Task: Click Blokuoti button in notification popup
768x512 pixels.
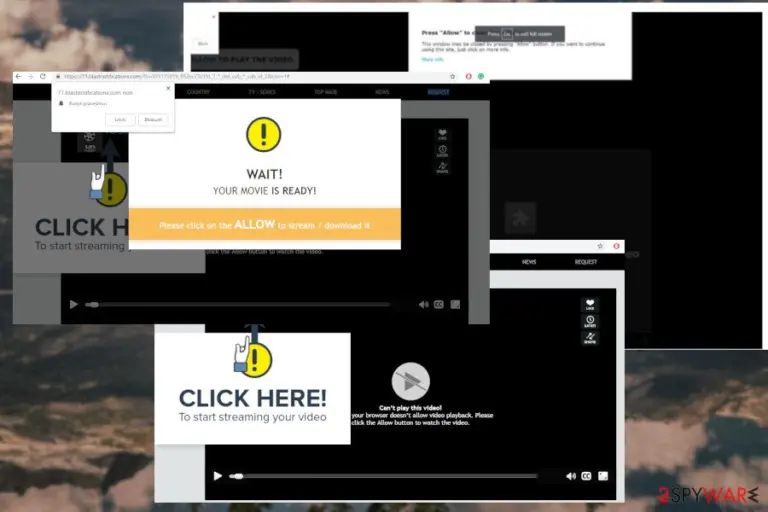Action: [153, 120]
